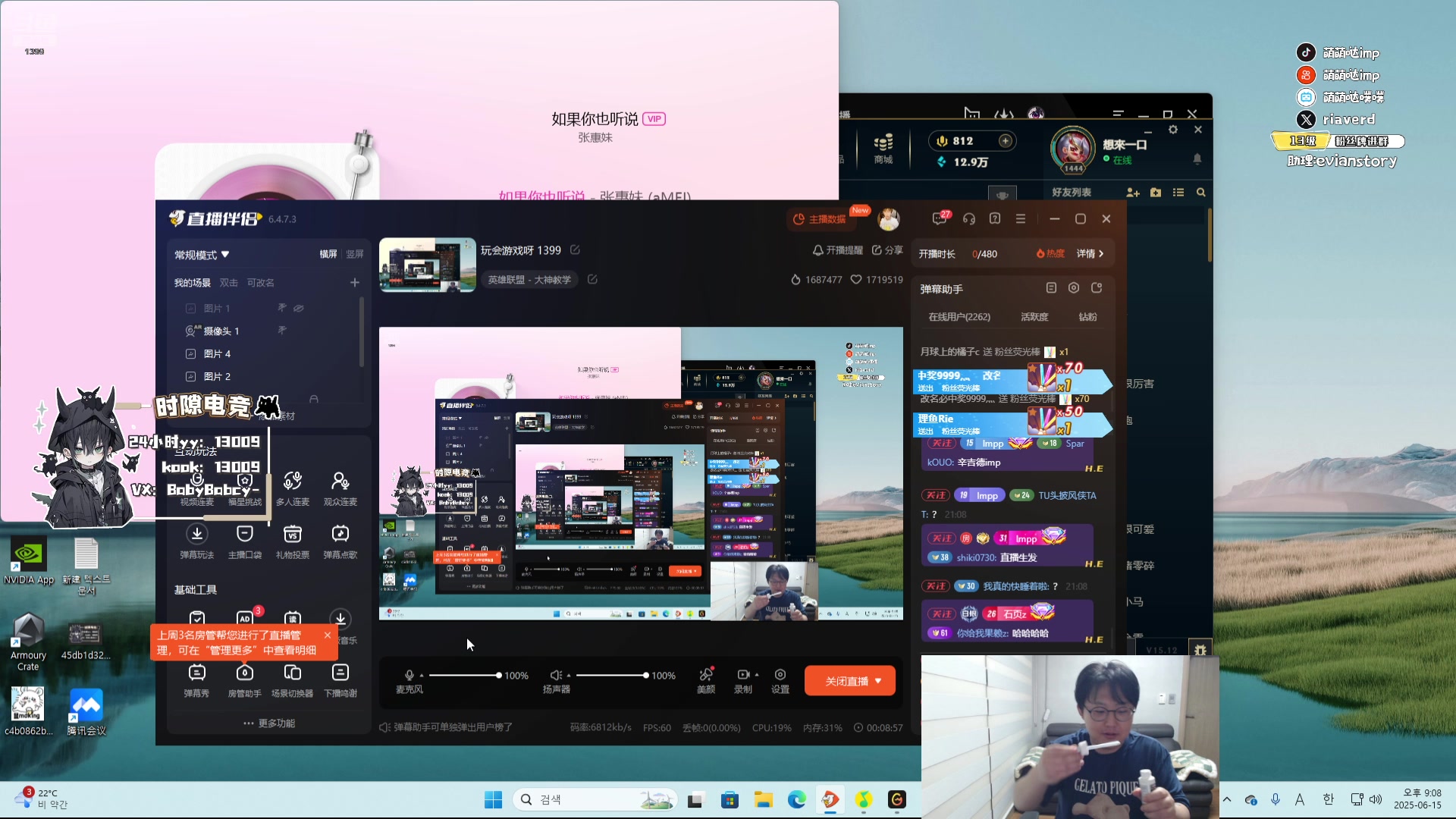Toggle visibility of 图片 1 source

point(299,308)
